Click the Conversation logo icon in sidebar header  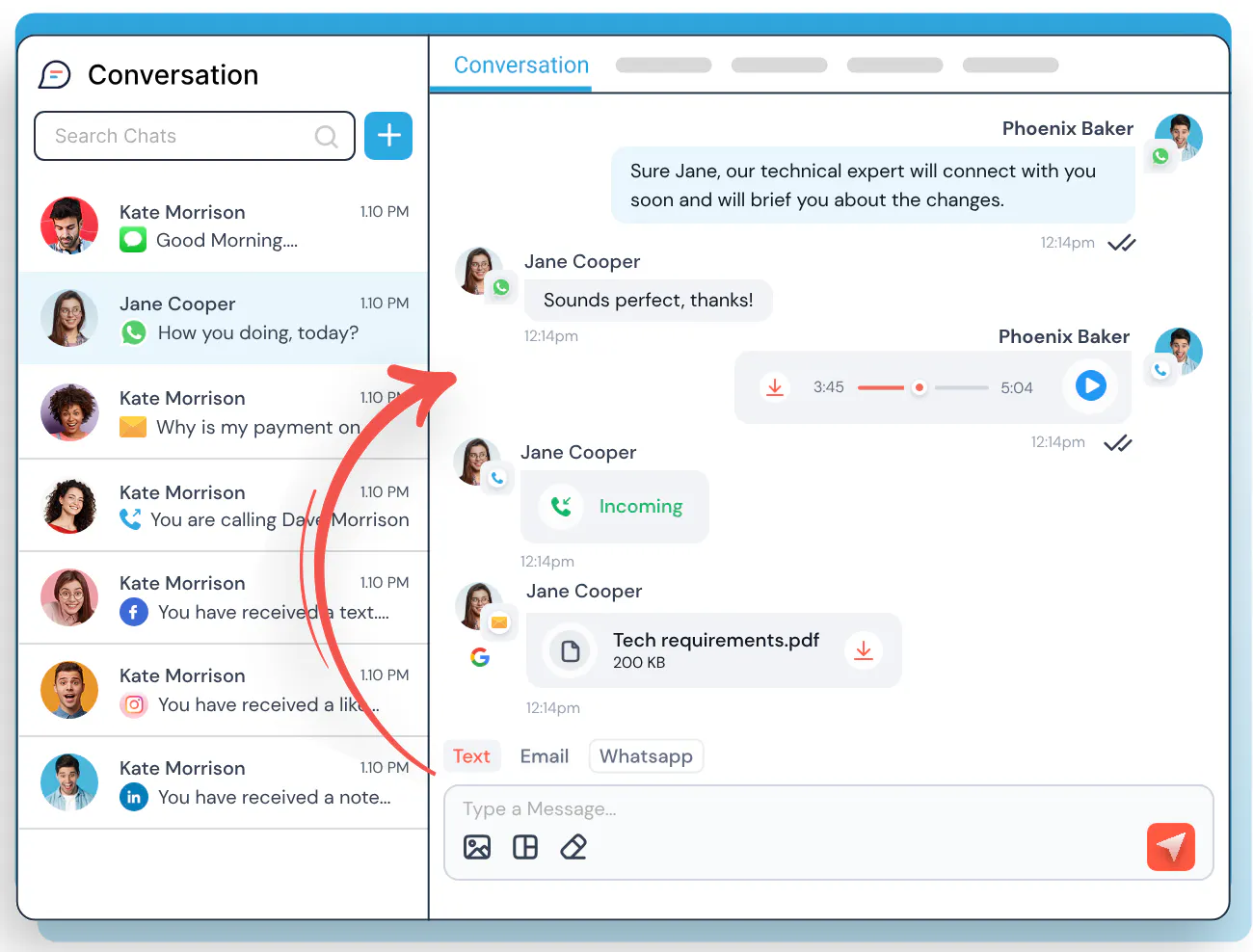(55, 75)
